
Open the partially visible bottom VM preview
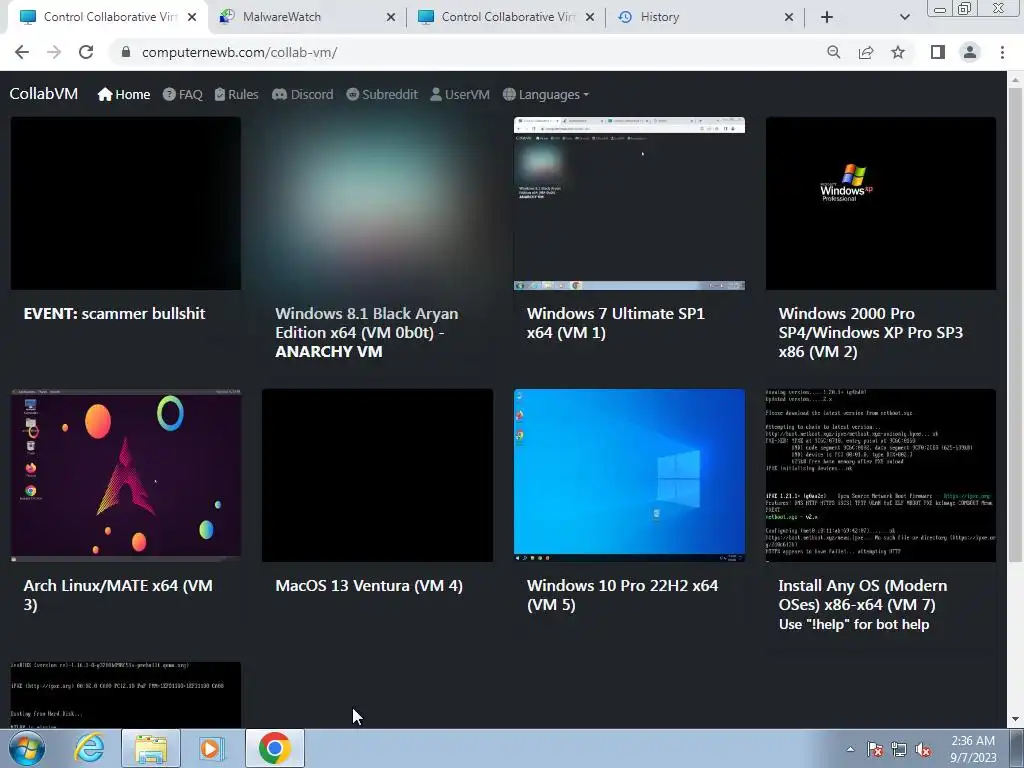[x=125, y=695]
